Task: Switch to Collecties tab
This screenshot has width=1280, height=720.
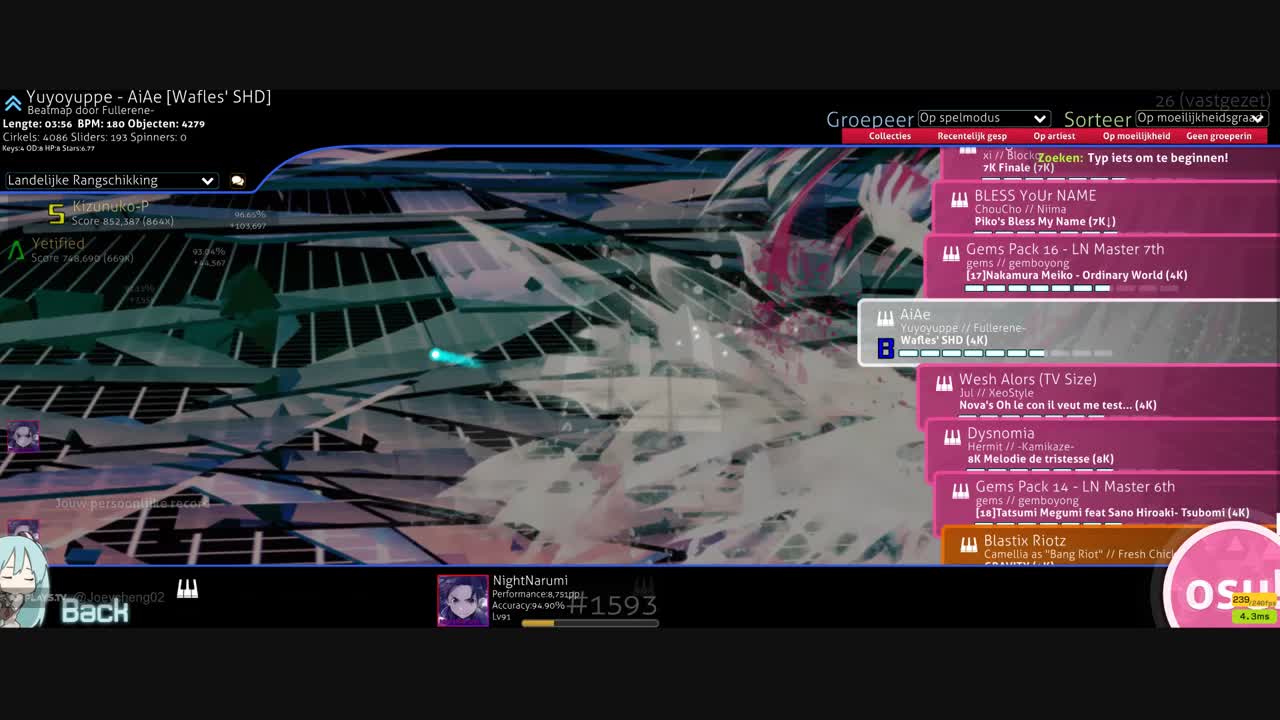Action: pyautogui.click(x=890, y=136)
